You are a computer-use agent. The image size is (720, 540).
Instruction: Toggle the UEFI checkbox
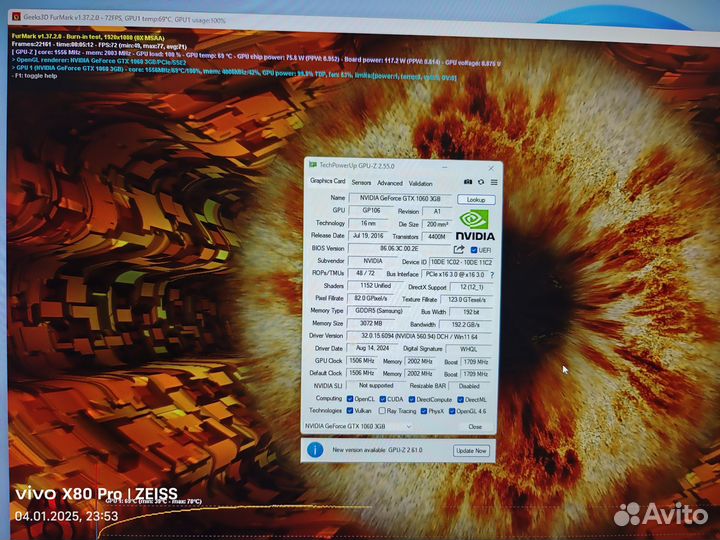[473, 250]
